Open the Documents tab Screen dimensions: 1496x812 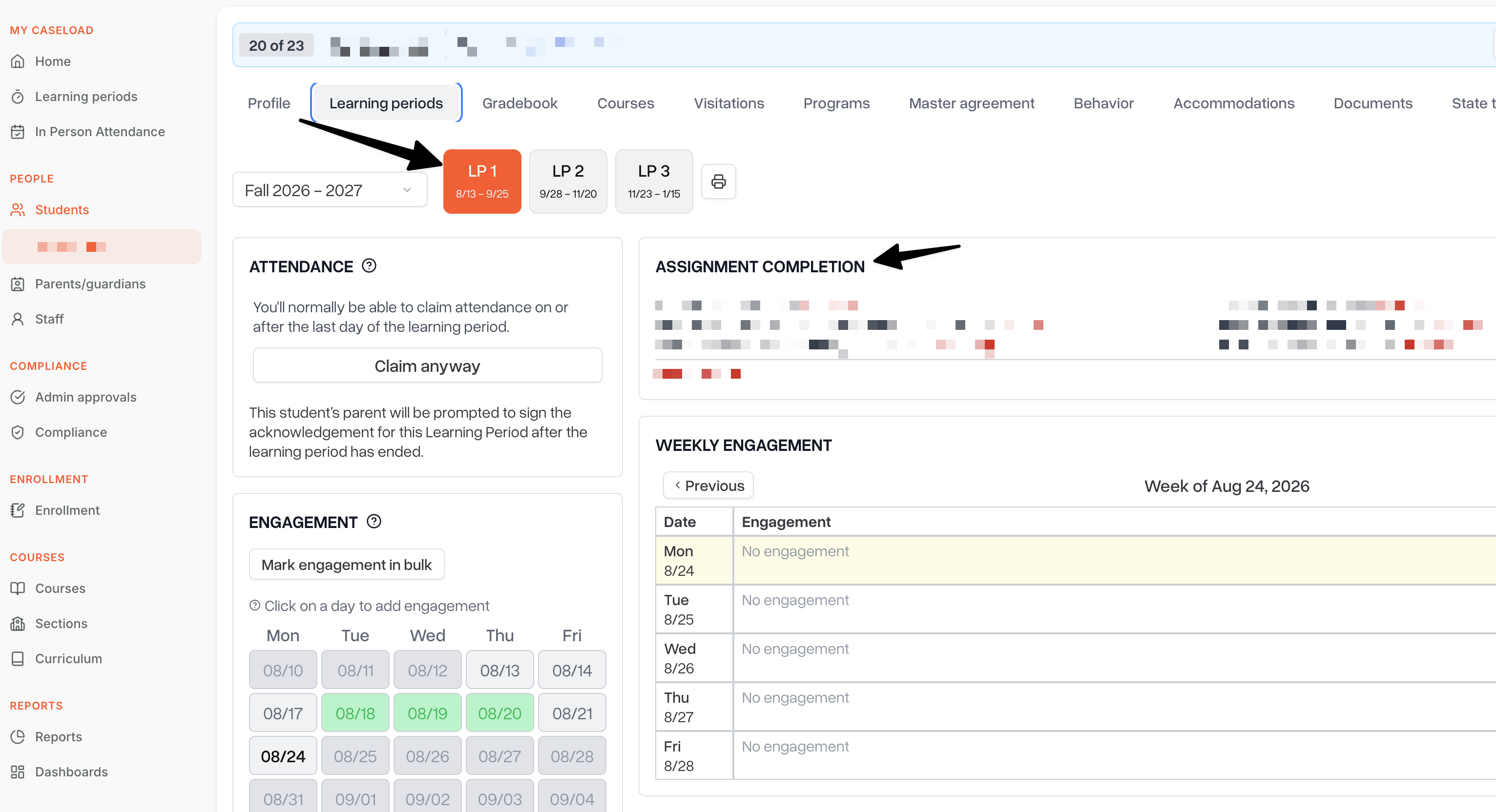pyautogui.click(x=1373, y=103)
